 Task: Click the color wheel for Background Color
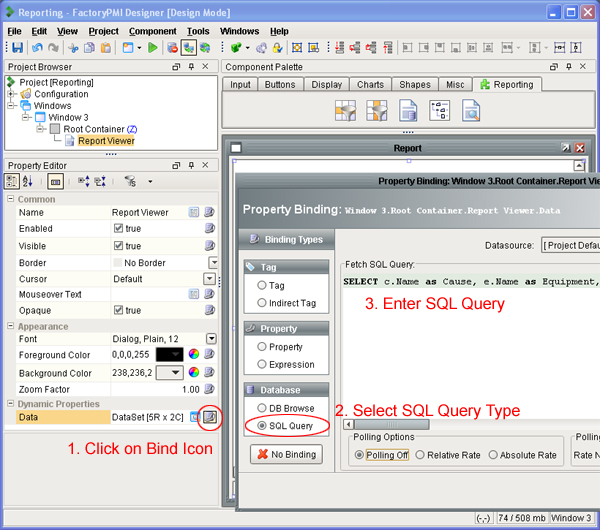coord(194,372)
